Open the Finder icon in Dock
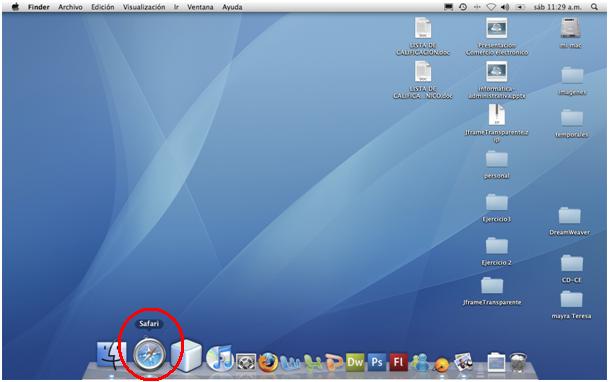The width and height of the screenshot is (609, 382). [x=111, y=355]
